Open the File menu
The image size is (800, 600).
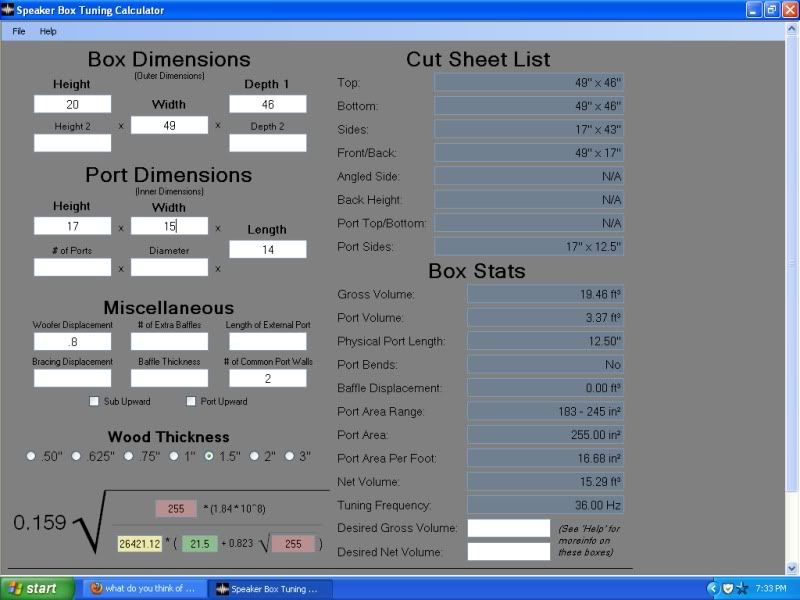pos(19,31)
